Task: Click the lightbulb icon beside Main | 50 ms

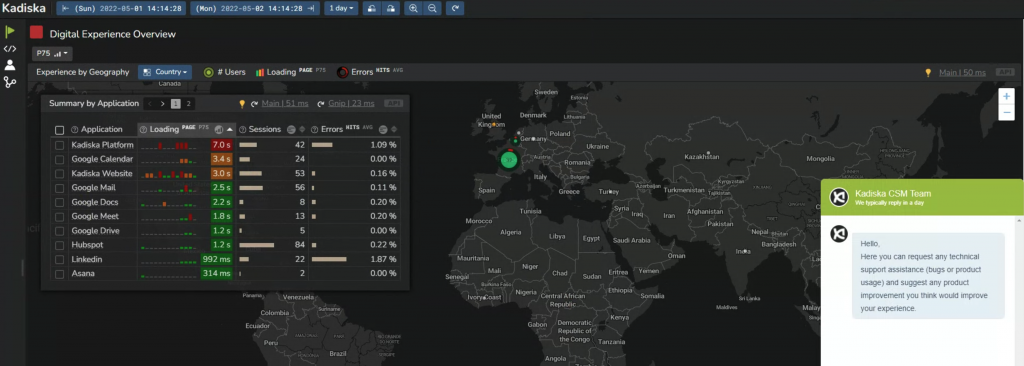Action: click(928, 73)
